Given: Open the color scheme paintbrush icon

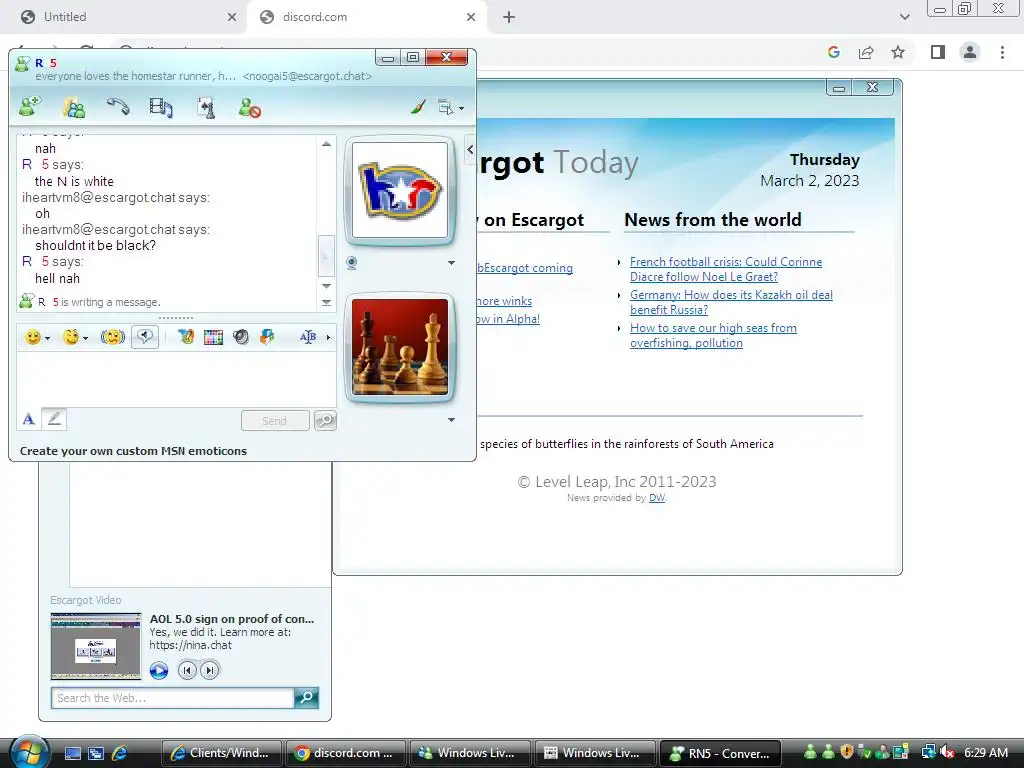Looking at the screenshot, I should [418, 106].
